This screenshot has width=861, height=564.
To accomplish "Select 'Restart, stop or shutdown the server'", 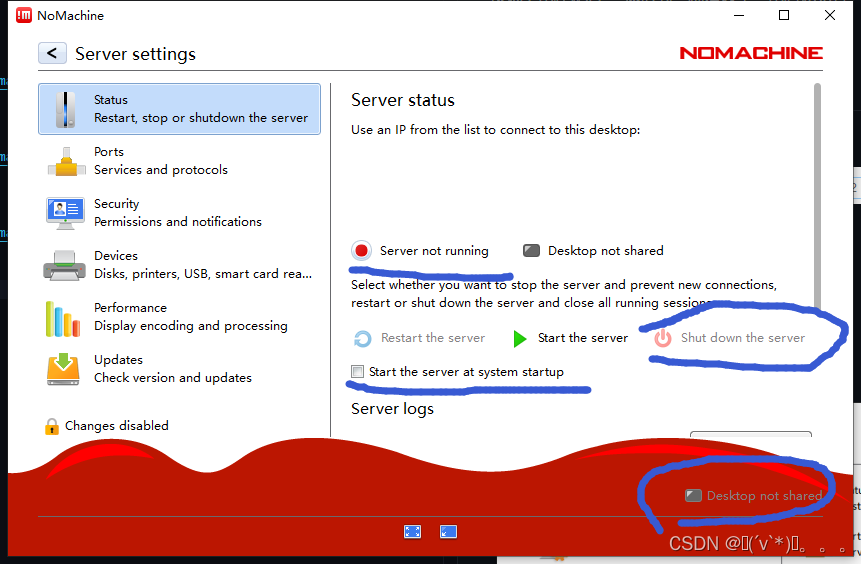I will pos(201,118).
